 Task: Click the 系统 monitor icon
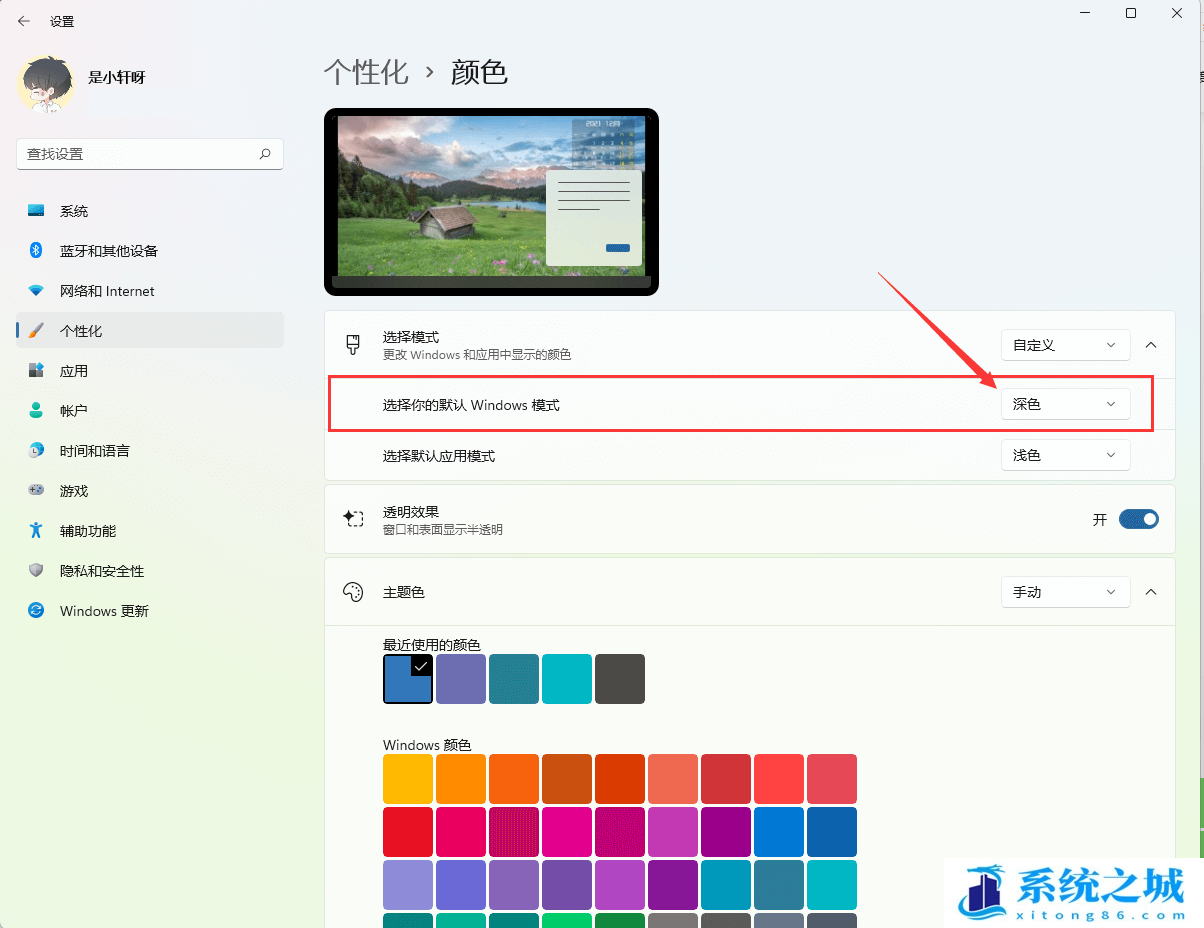36,211
